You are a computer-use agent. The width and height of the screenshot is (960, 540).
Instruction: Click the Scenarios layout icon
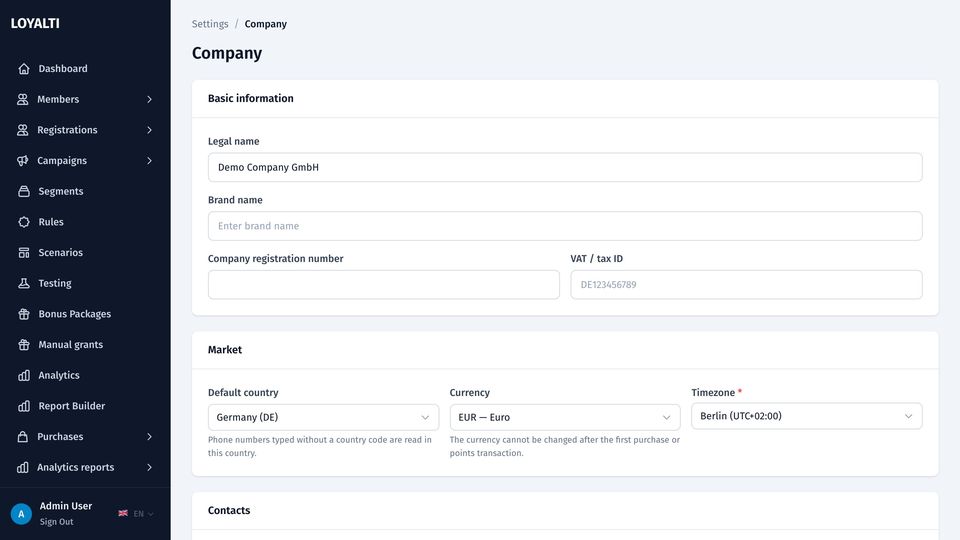(24, 252)
